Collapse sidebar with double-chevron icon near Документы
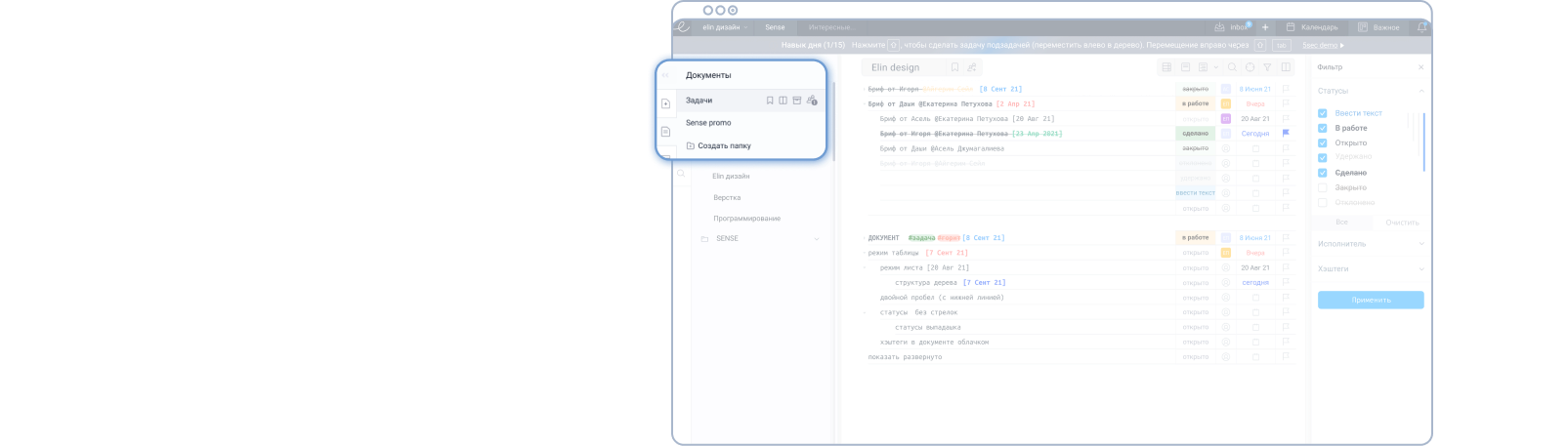The width and height of the screenshot is (1568, 446). tap(665, 75)
